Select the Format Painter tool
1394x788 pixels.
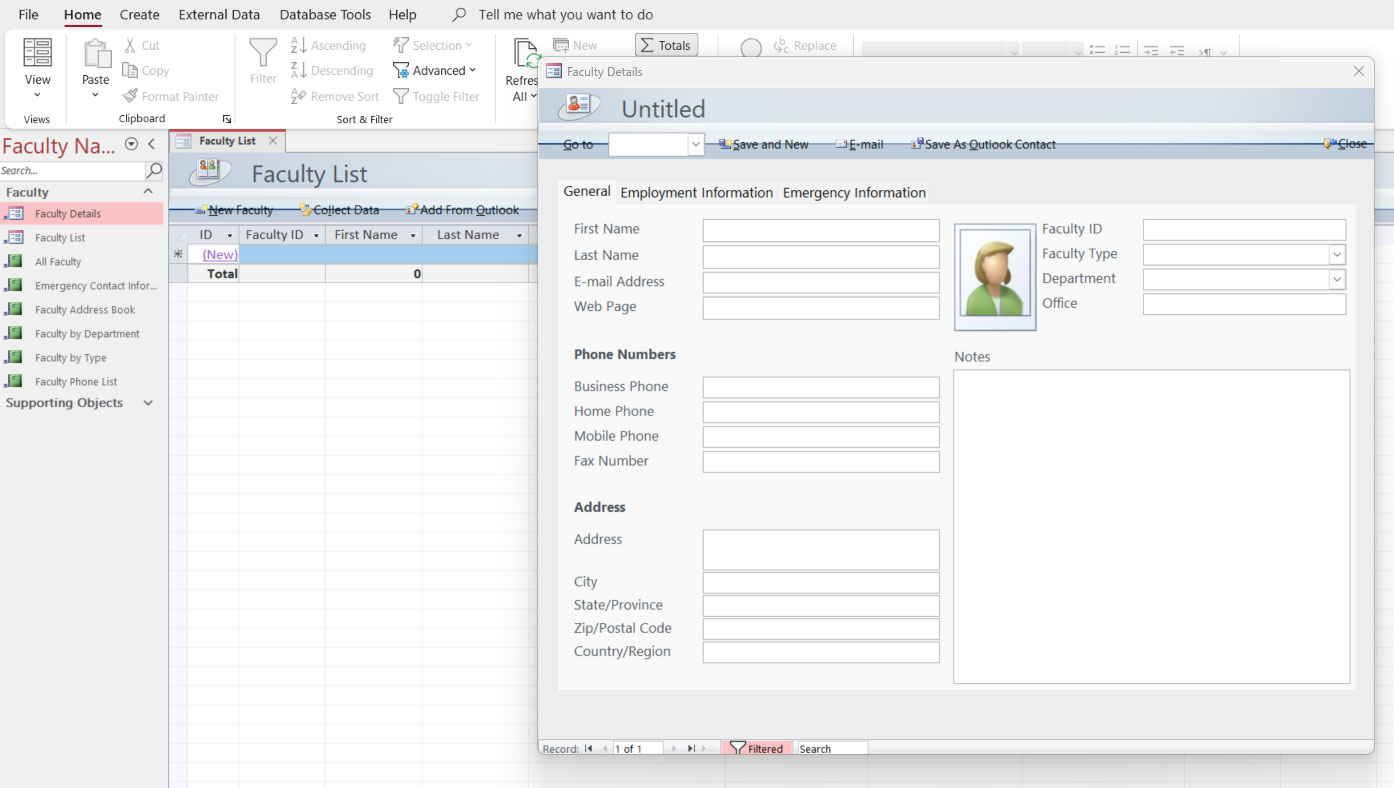(171, 96)
